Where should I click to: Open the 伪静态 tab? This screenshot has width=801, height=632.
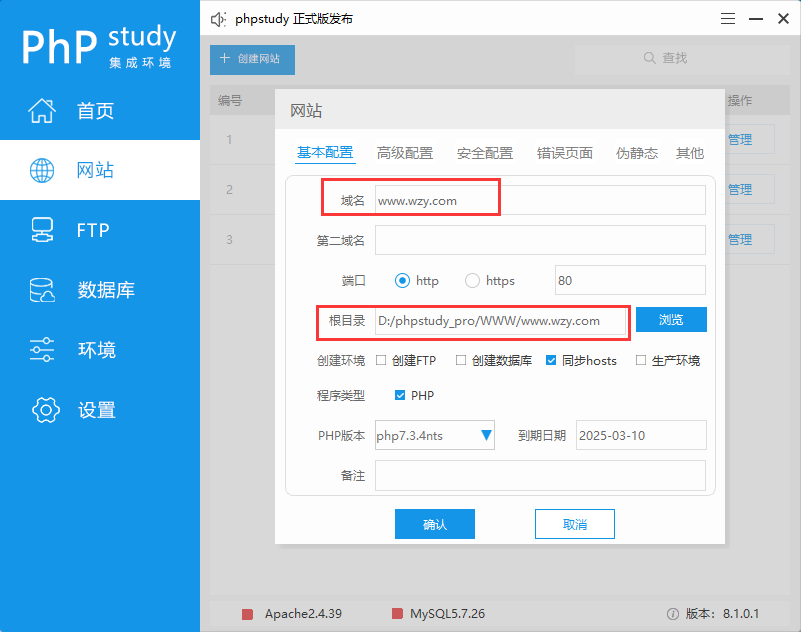point(635,153)
